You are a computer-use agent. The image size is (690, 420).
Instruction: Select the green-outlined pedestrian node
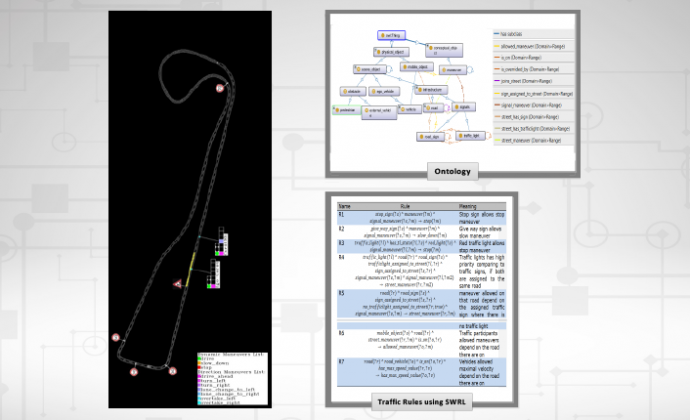point(347,110)
